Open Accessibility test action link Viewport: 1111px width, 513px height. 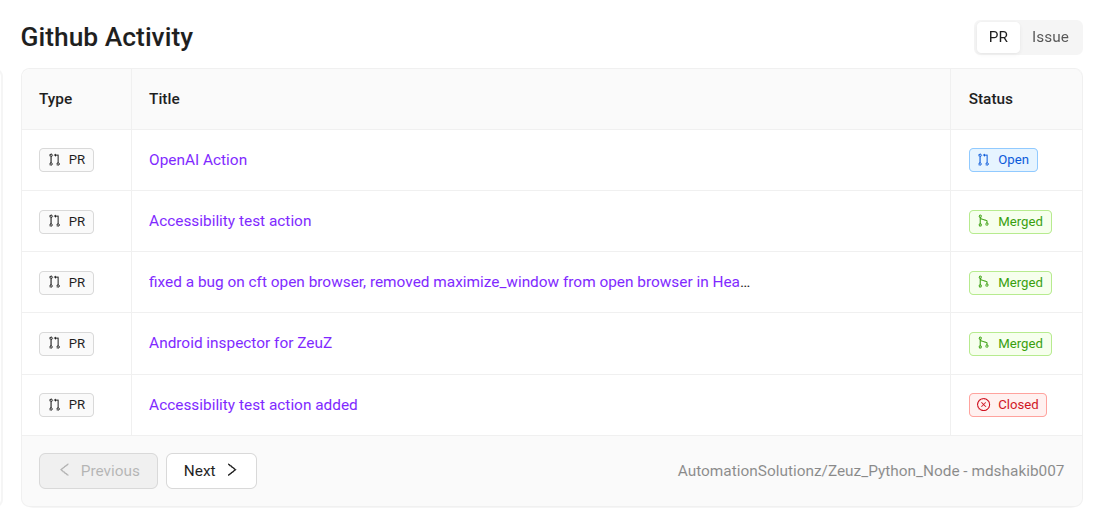[x=230, y=221]
